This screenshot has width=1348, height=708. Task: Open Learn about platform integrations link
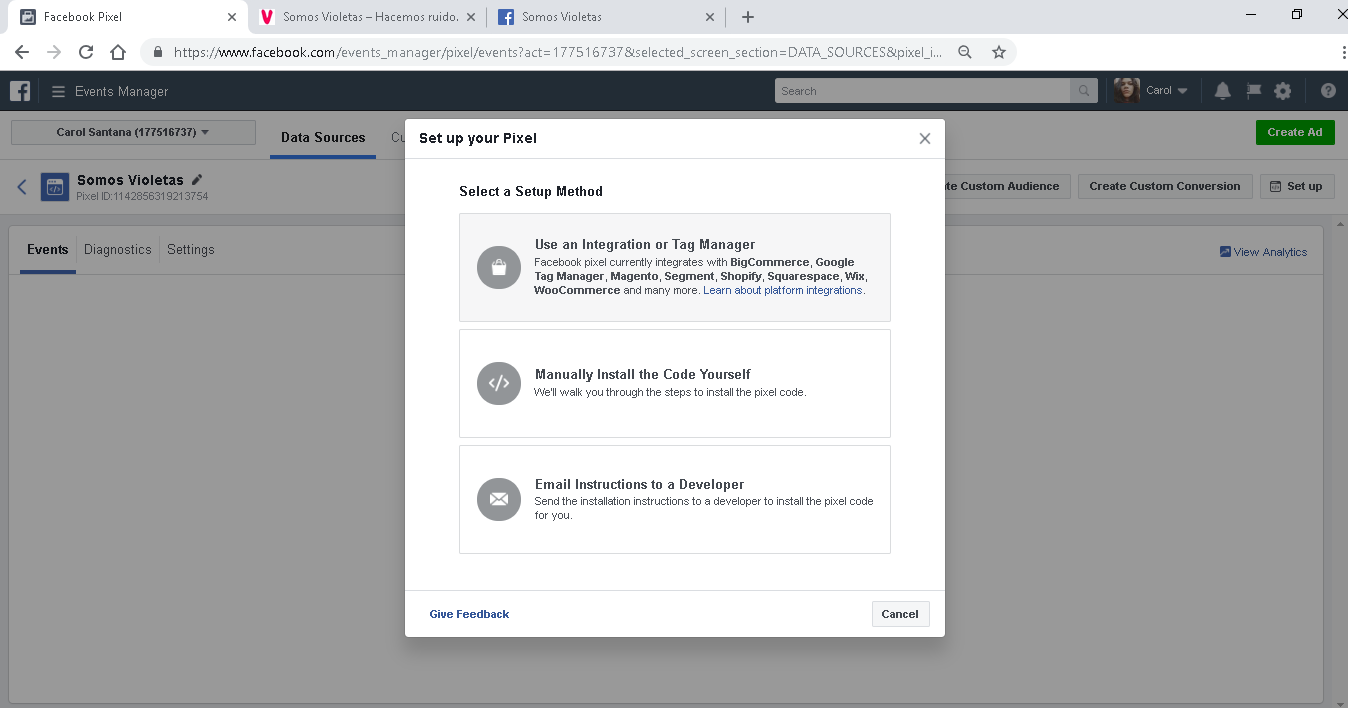click(x=783, y=290)
